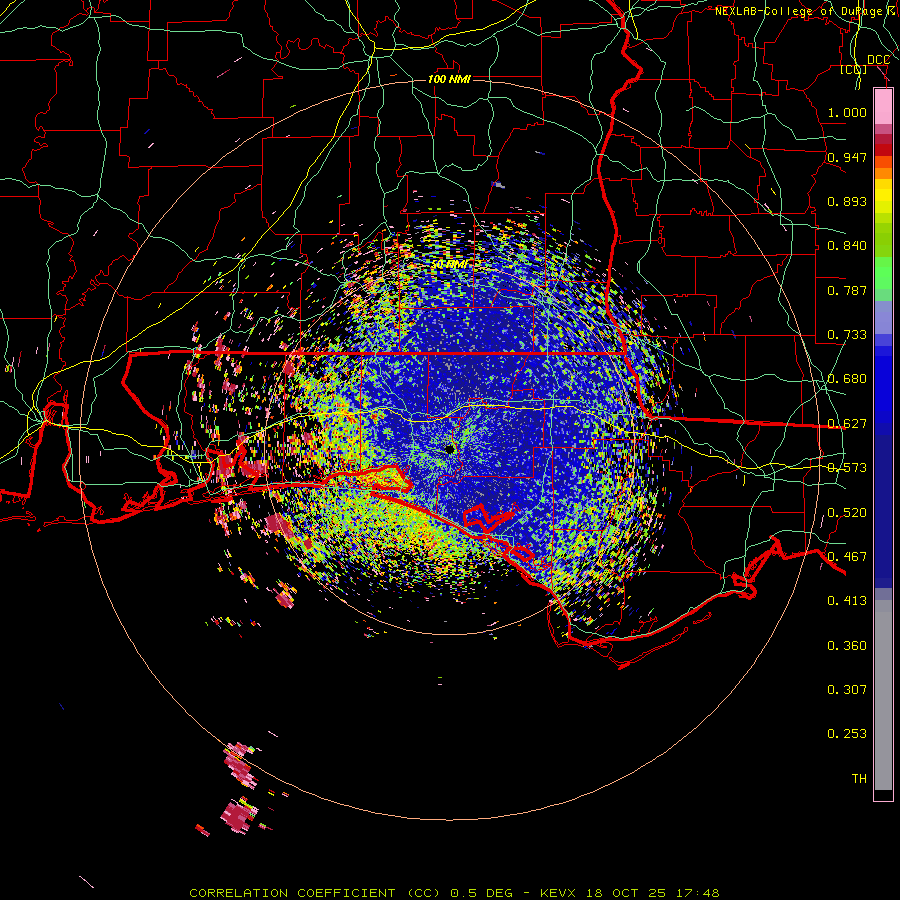Click the TH threshold label
The width and height of the screenshot is (900, 900).
pyautogui.click(x=859, y=779)
